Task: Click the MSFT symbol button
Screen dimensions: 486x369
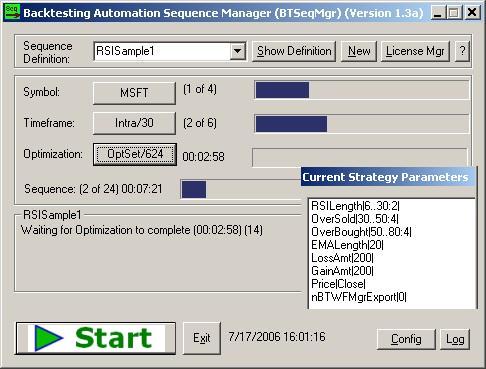Action: click(x=134, y=93)
